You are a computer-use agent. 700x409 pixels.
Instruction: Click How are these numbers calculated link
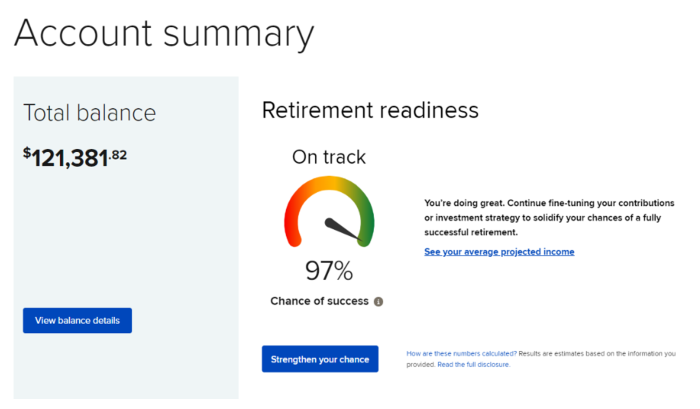click(461, 353)
